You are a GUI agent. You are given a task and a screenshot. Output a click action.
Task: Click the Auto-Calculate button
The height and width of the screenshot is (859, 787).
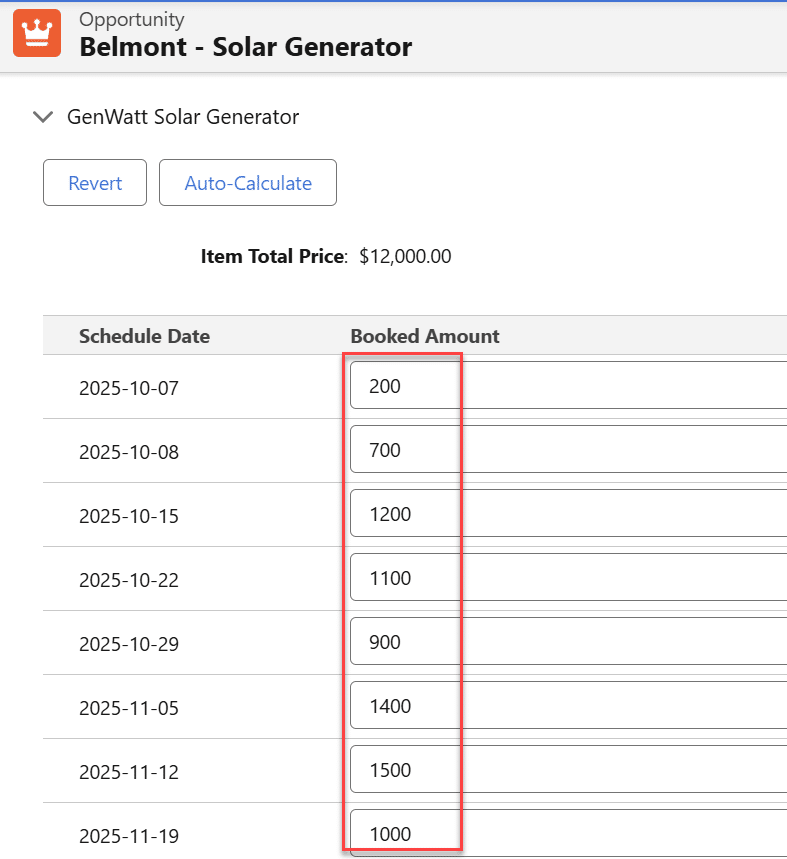pyautogui.click(x=248, y=183)
